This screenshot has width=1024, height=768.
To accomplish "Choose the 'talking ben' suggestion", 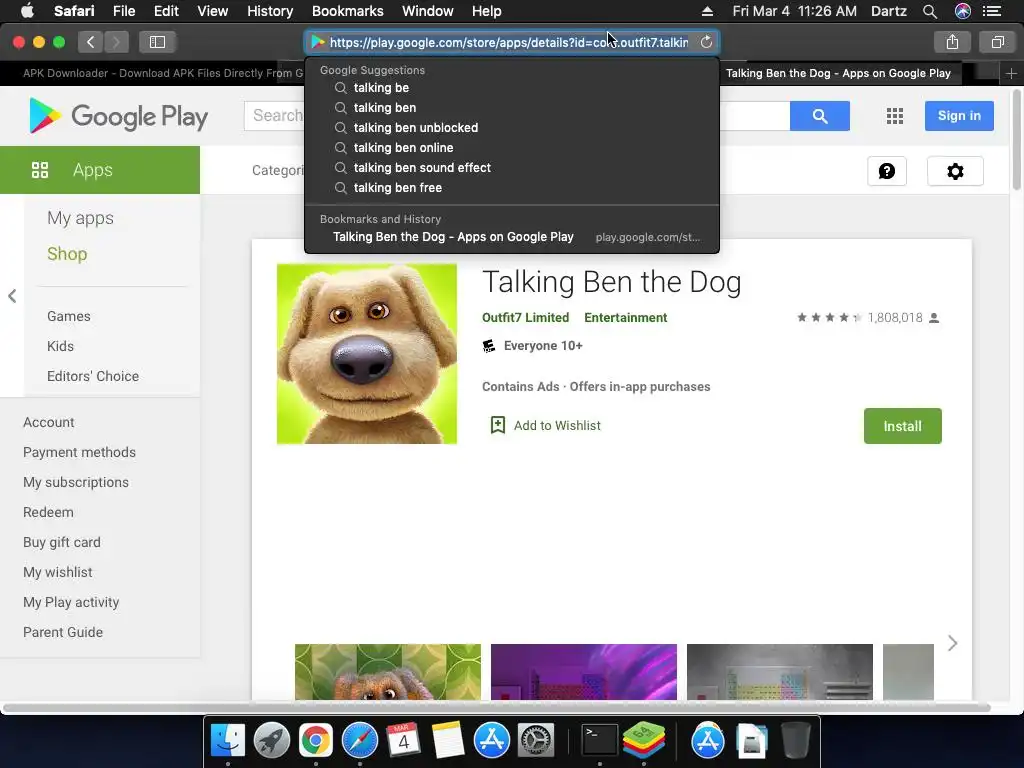I will point(512,108).
